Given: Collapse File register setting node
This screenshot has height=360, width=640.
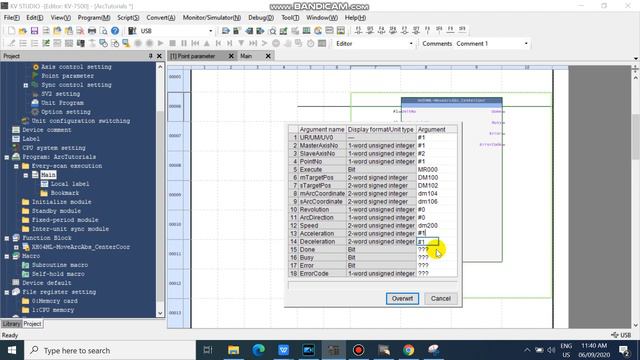Looking at the screenshot, I should click(x=7, y=292).
